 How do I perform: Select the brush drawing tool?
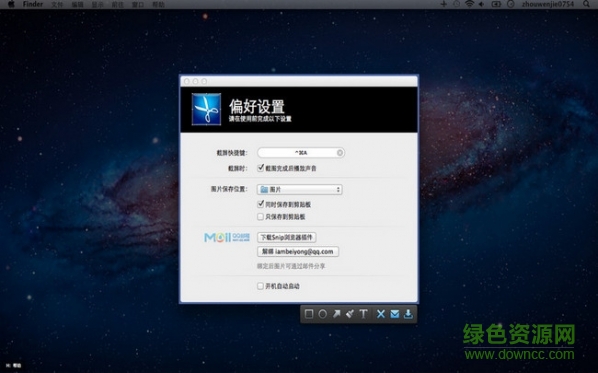click(x=350, y=314)
